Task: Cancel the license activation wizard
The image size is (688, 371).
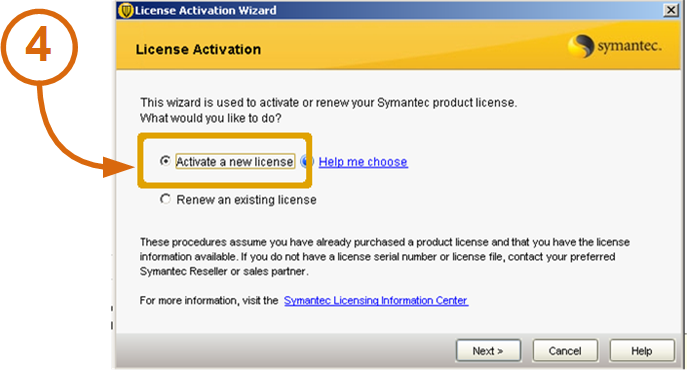Action: point(565,351)
